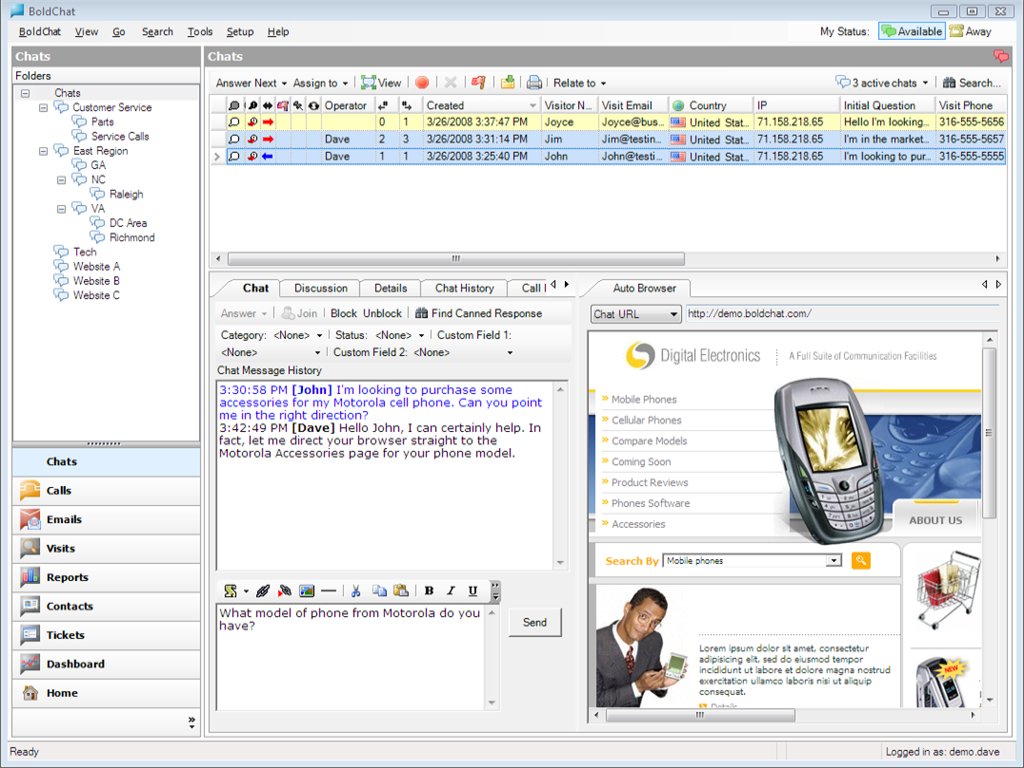Viewport: 1024px width, 768px height.
Task: Click the scissors cut icon
Action: point(355,591)
